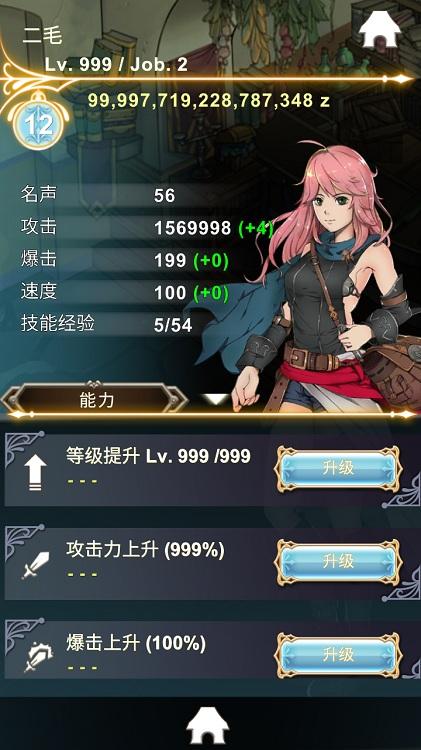
Task: Click 升级 button for 攻击力上升
Action: [338, 562]
